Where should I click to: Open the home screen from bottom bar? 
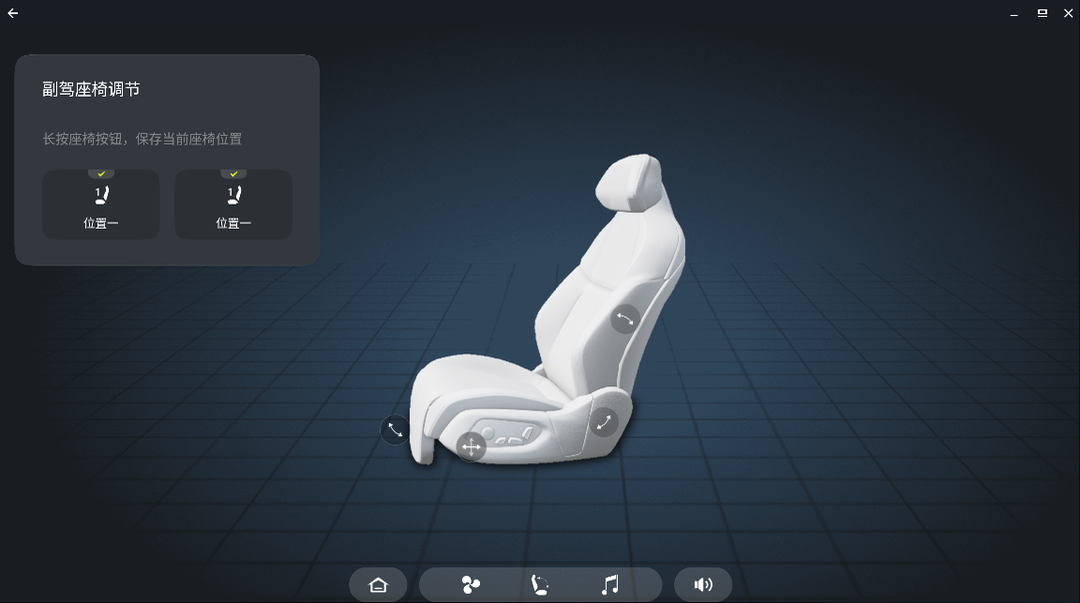point(378,585)
